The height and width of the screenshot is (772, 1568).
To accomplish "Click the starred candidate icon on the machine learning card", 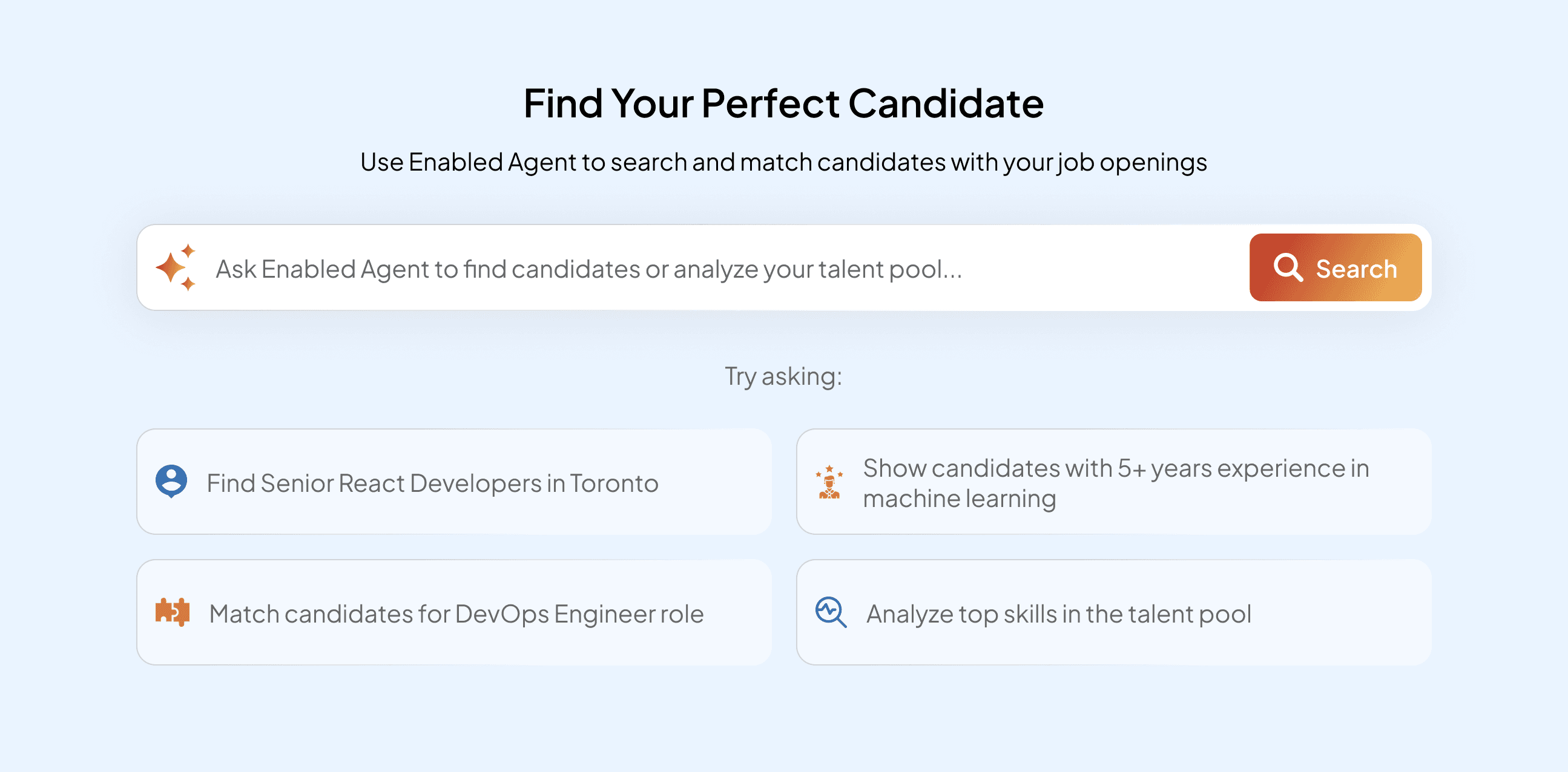I will 829,482.
